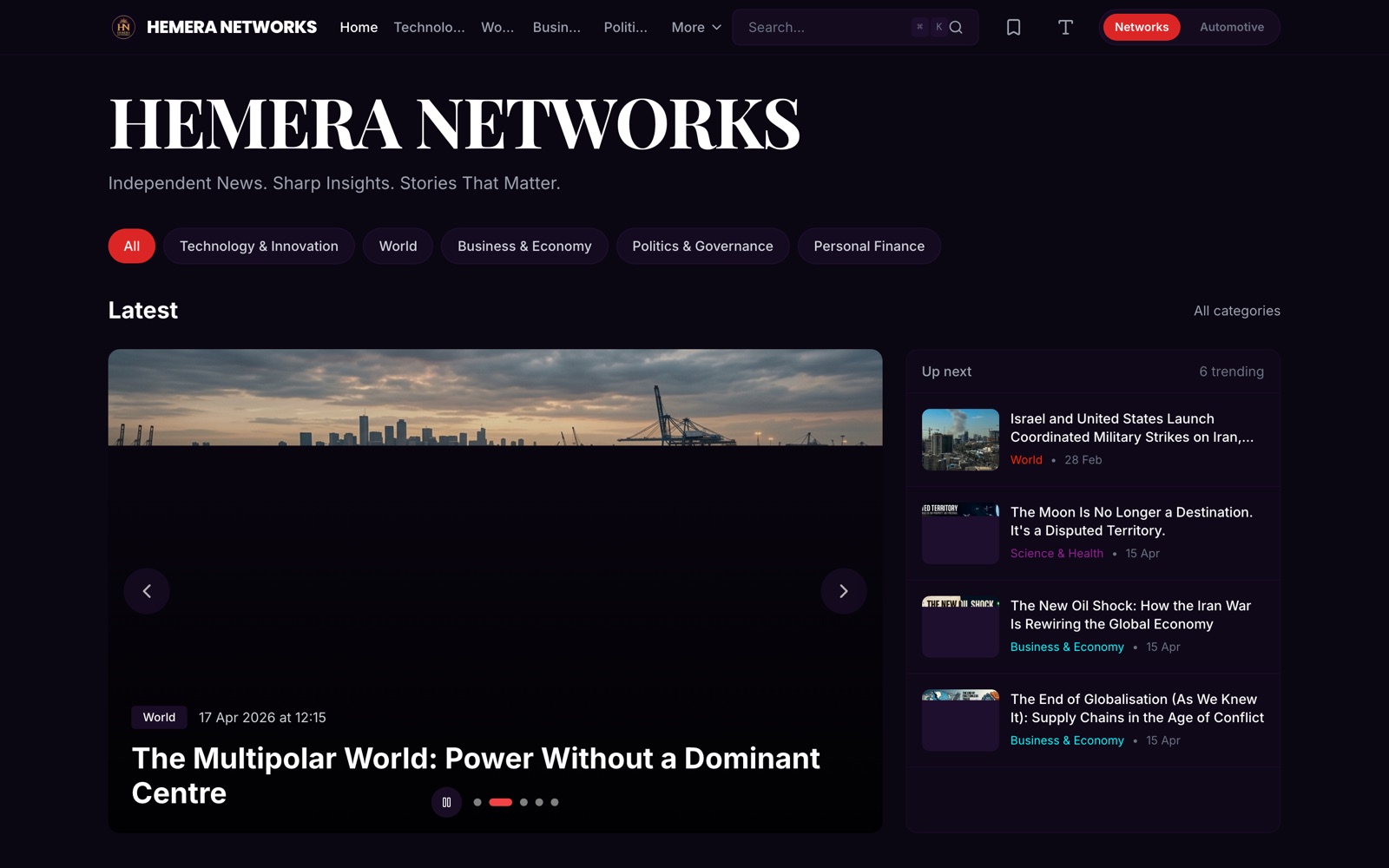The image size is (1389, 868).
Task: Go to previous carousel slide
Action: [147, 591]
